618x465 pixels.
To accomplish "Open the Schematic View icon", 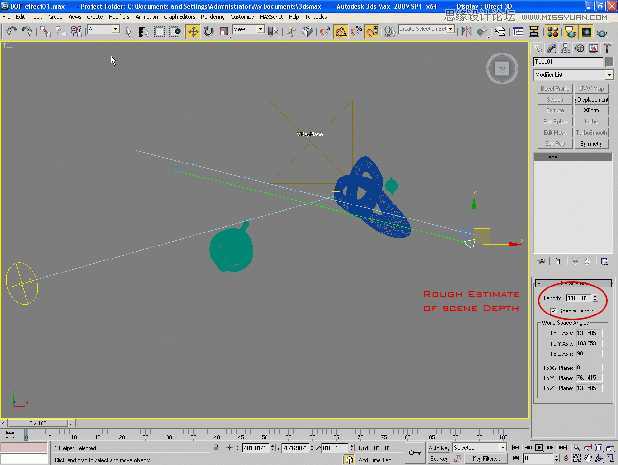I will click(x=534, y=32).
